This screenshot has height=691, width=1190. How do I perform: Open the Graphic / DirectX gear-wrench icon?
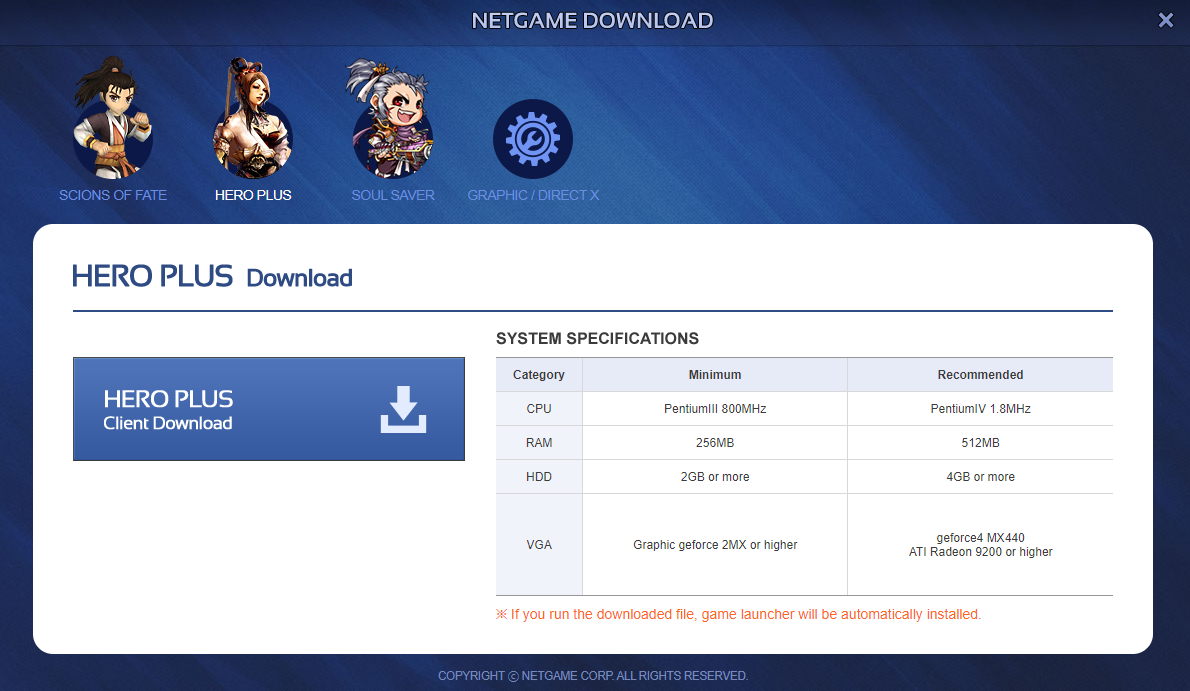coord(533,139)
